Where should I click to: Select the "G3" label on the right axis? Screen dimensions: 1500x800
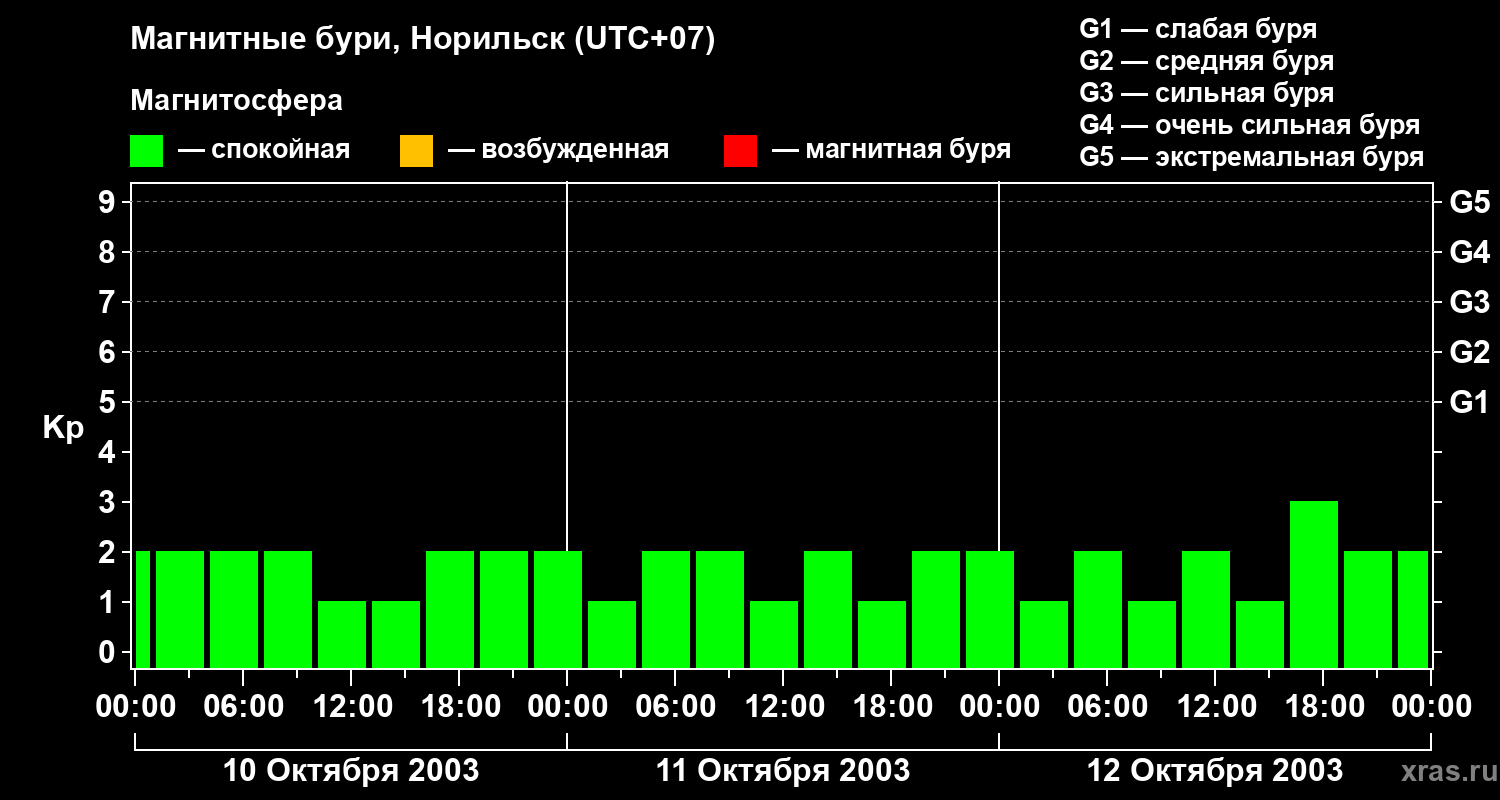(1470, 302)
